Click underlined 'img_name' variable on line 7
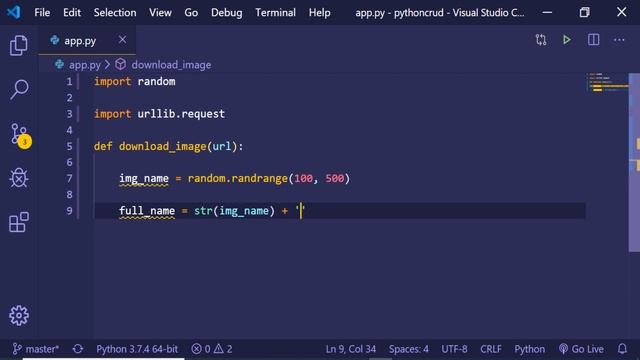640x360 pixels. [x=144, y=179]
